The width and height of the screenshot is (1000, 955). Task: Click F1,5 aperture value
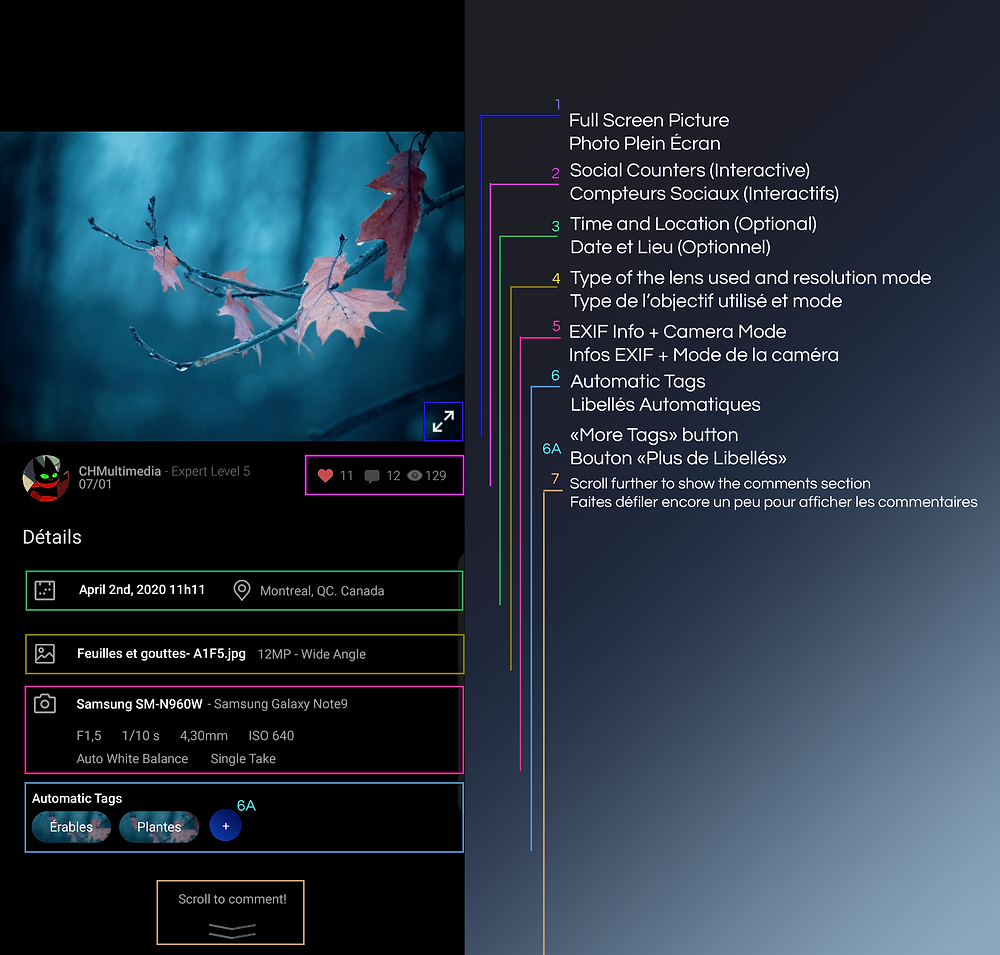coord(89,736)
